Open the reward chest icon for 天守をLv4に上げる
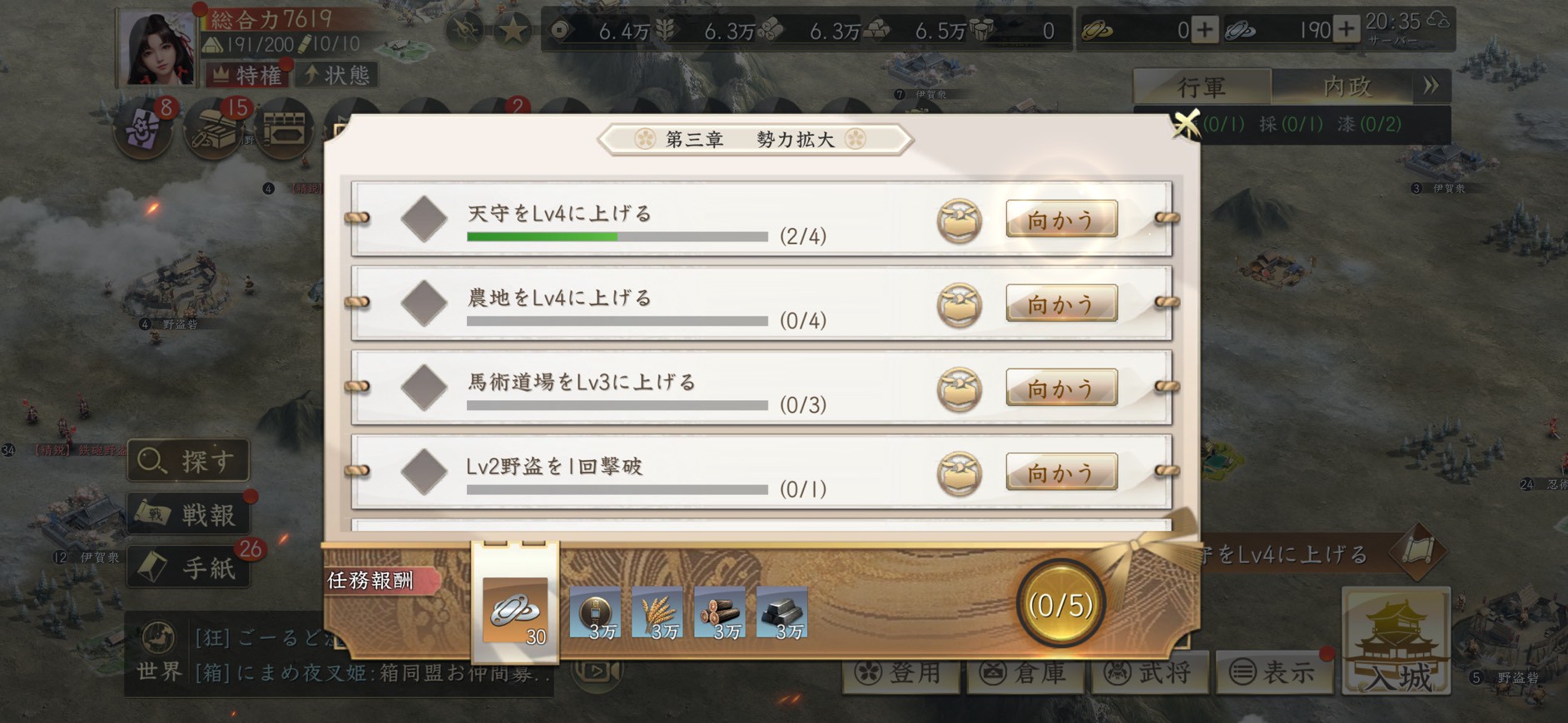 pyautogui.click(x=959, y=221)
